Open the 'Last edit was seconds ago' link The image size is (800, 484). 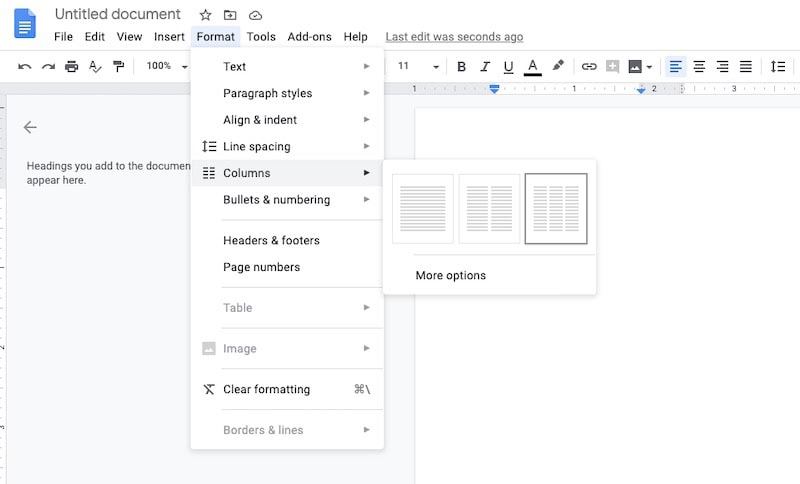[x=454, y=37]
